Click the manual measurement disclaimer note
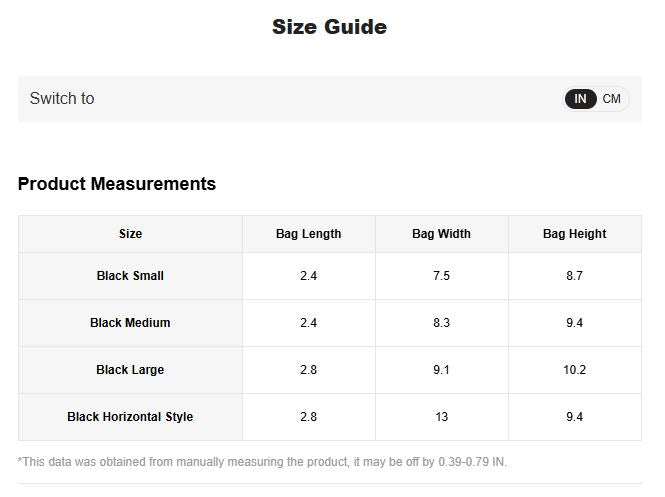Screen dimensions: 665x497 [262, 462]
